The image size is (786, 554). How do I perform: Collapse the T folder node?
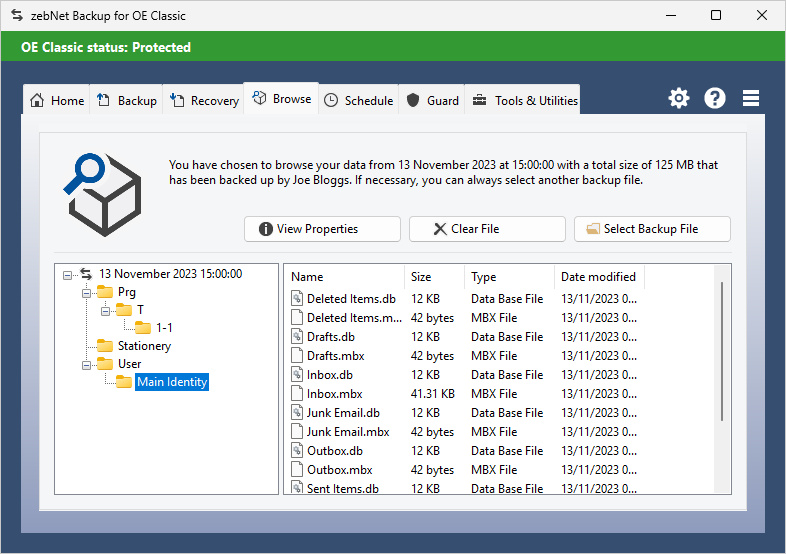(105, 311)
